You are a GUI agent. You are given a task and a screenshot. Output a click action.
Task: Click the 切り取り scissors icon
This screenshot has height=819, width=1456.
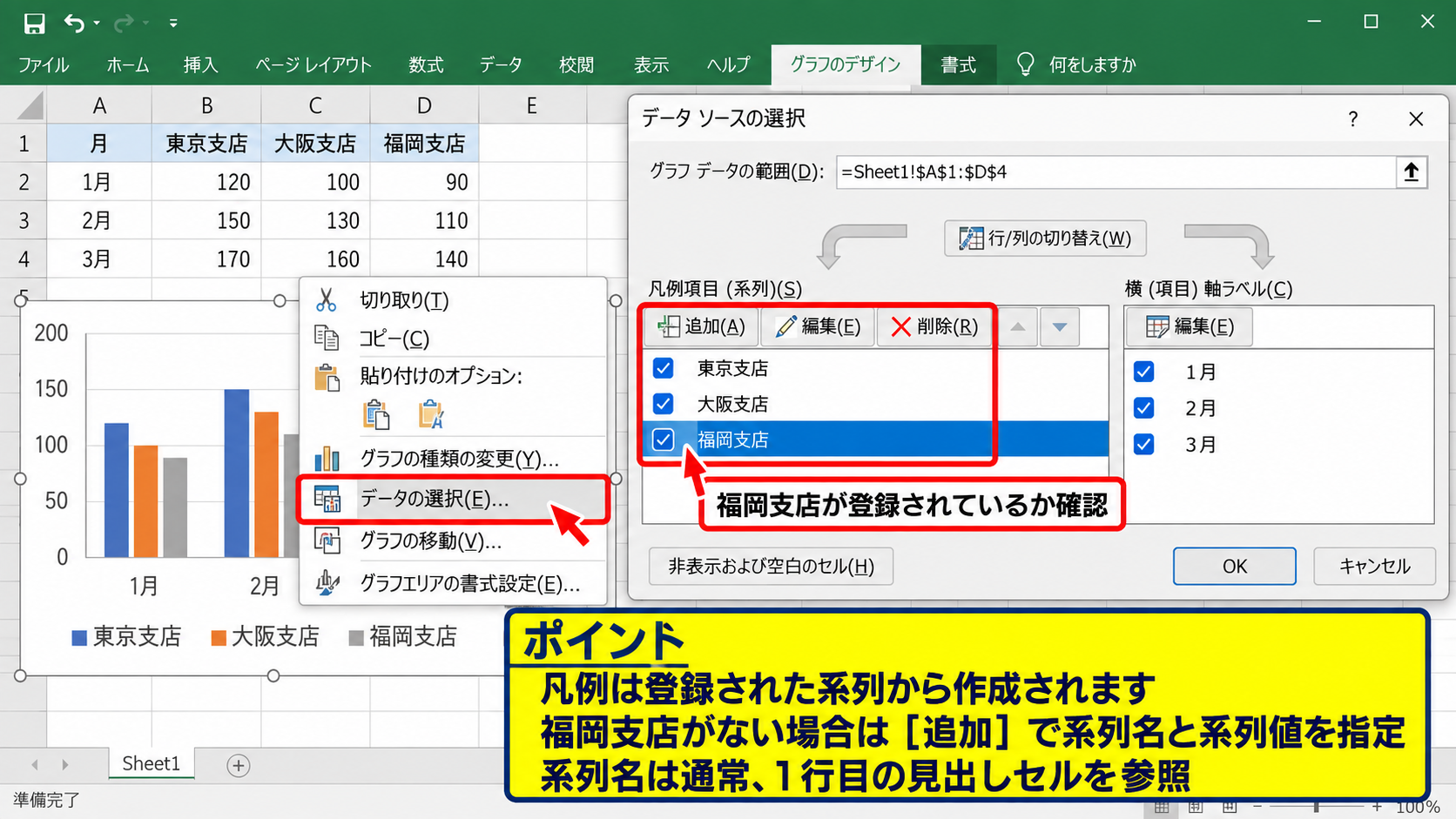[x=327, y=300]
